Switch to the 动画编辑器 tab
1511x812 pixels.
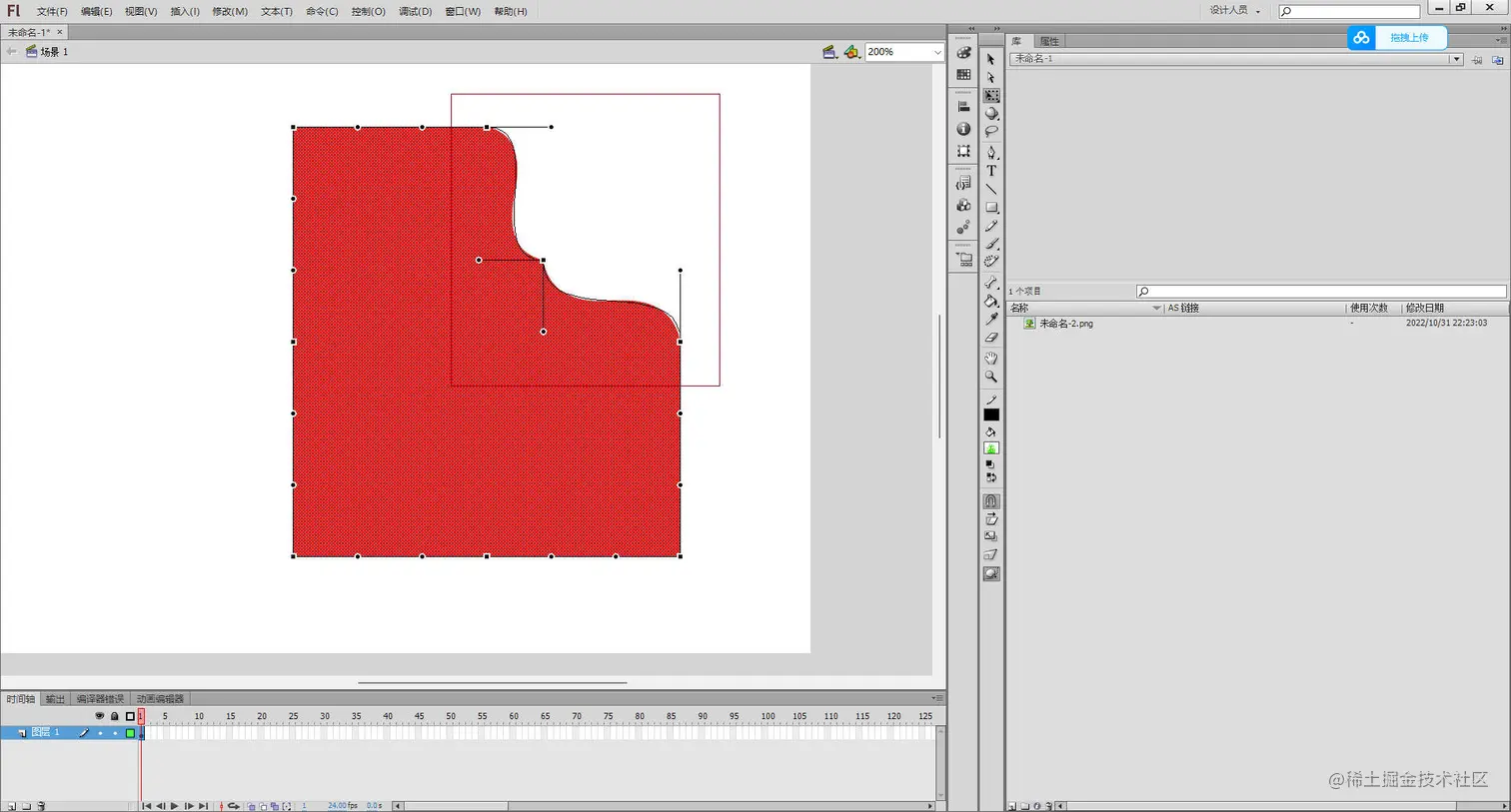click(160, 698)
